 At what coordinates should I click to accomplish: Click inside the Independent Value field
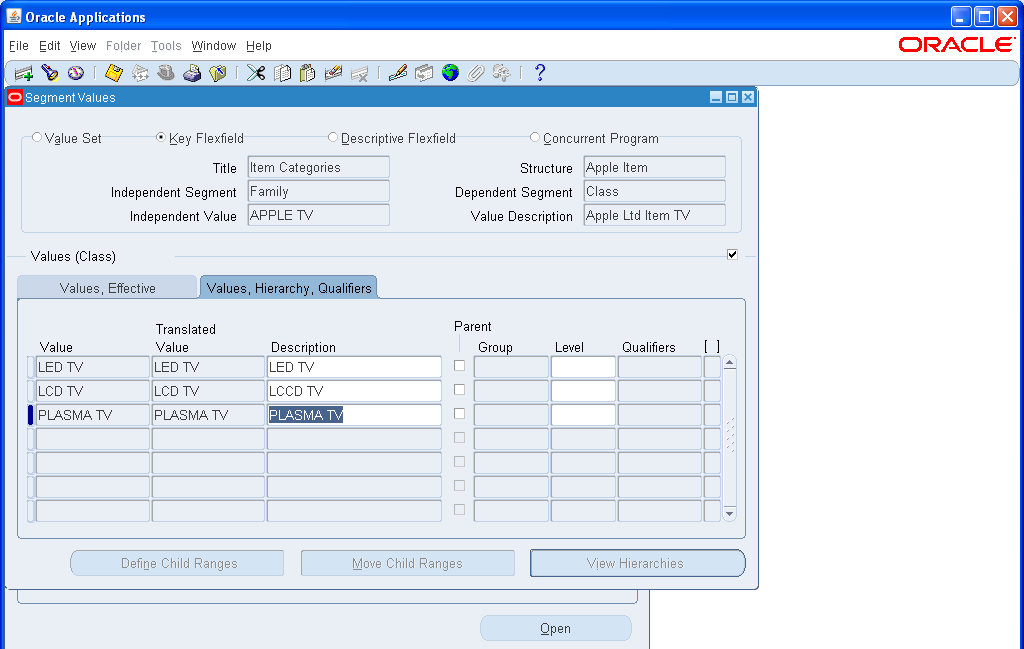(x=318, y=214)
